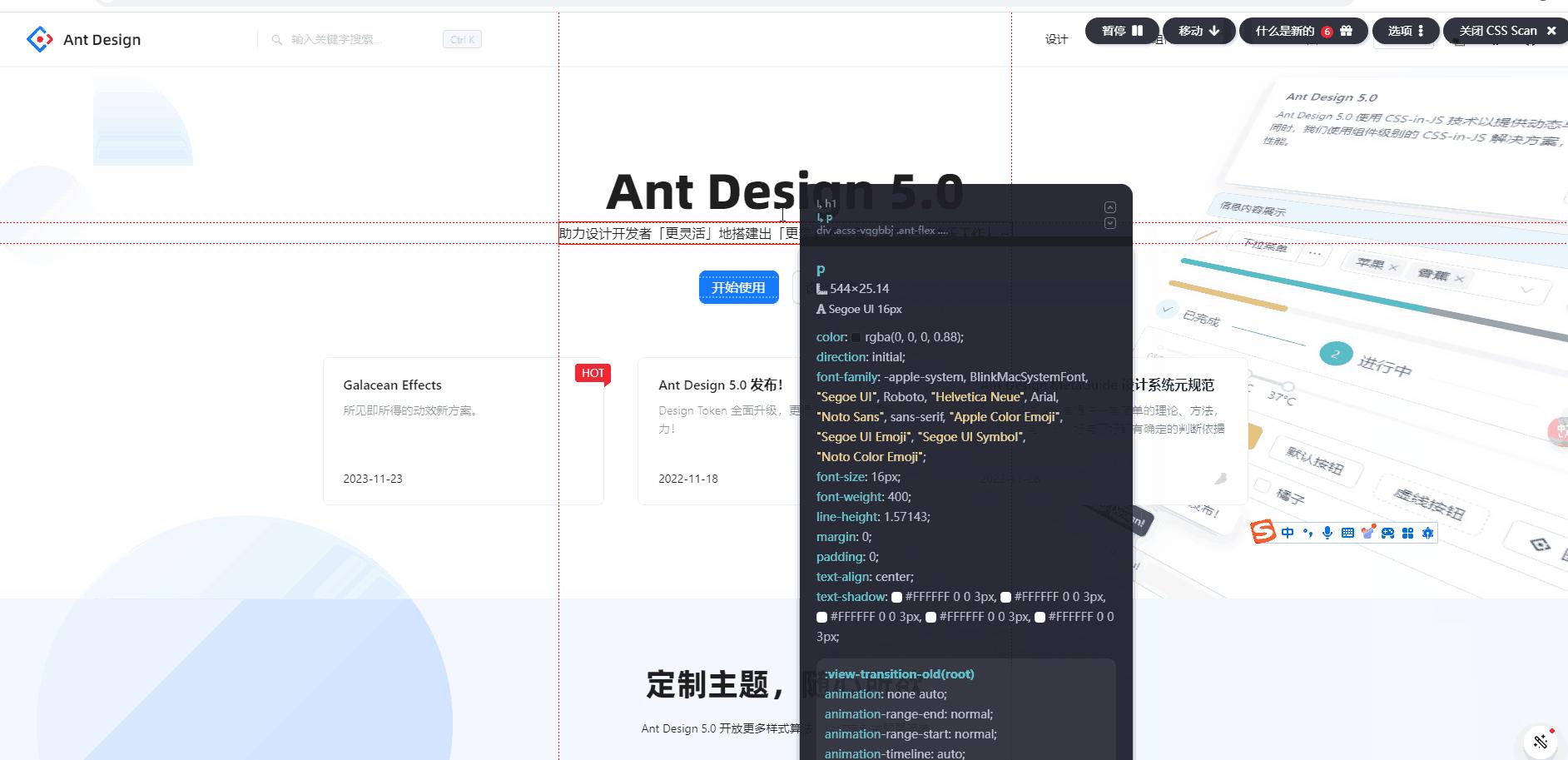Click the floating magic-wand button at bottom right

pos(1541,742)
